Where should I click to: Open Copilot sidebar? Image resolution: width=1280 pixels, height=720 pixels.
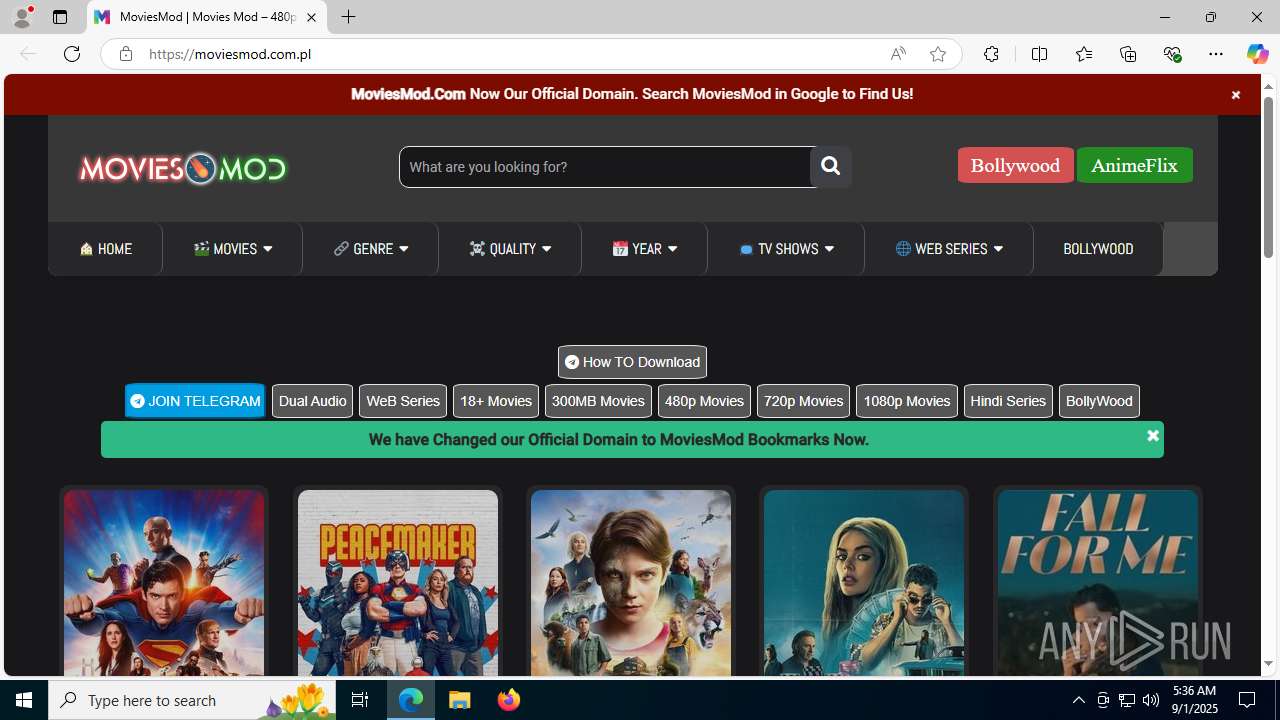(x=1257, y=54)
